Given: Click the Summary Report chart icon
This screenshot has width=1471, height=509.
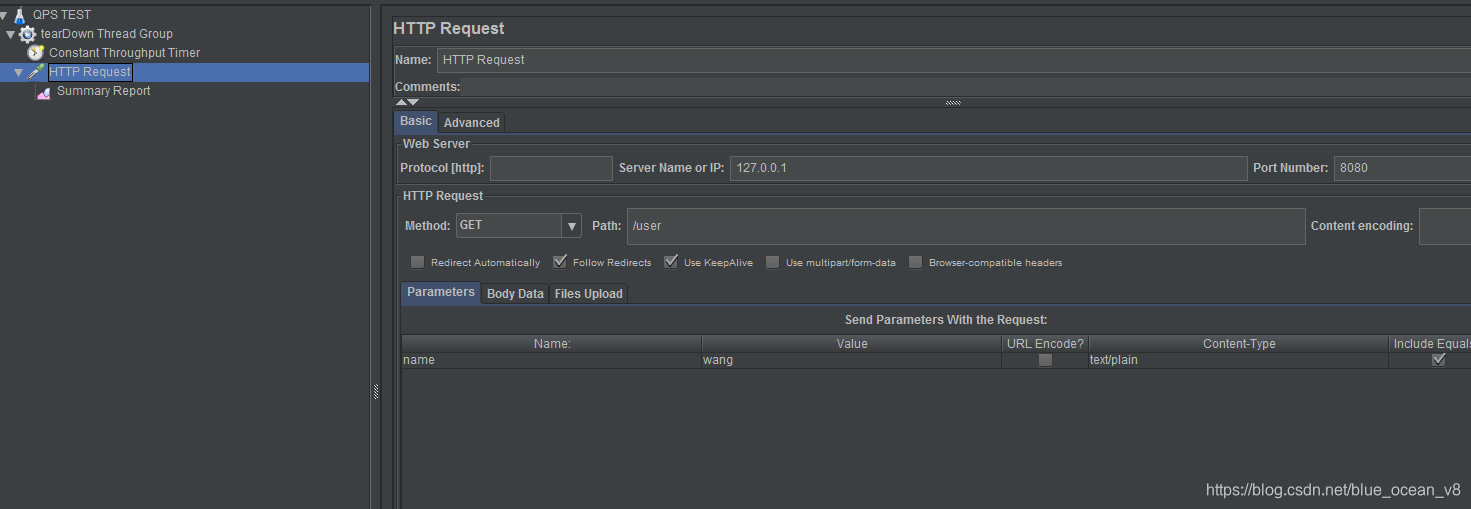Looking at the screenshot, I should (44, 91).
